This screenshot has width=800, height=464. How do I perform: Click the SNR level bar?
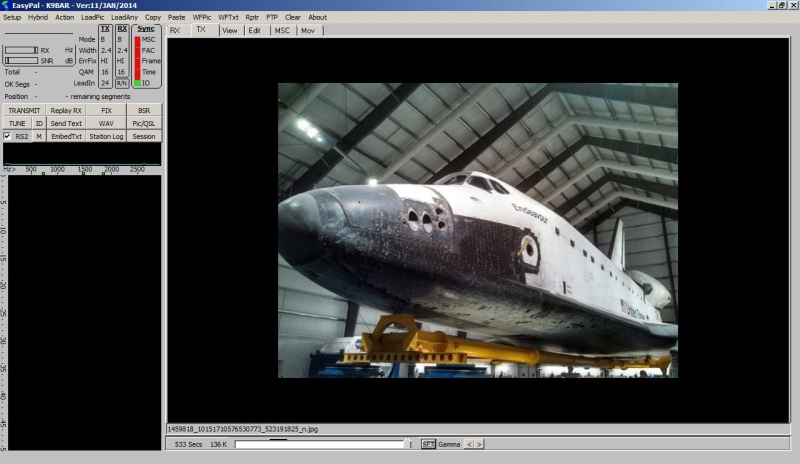21,60
